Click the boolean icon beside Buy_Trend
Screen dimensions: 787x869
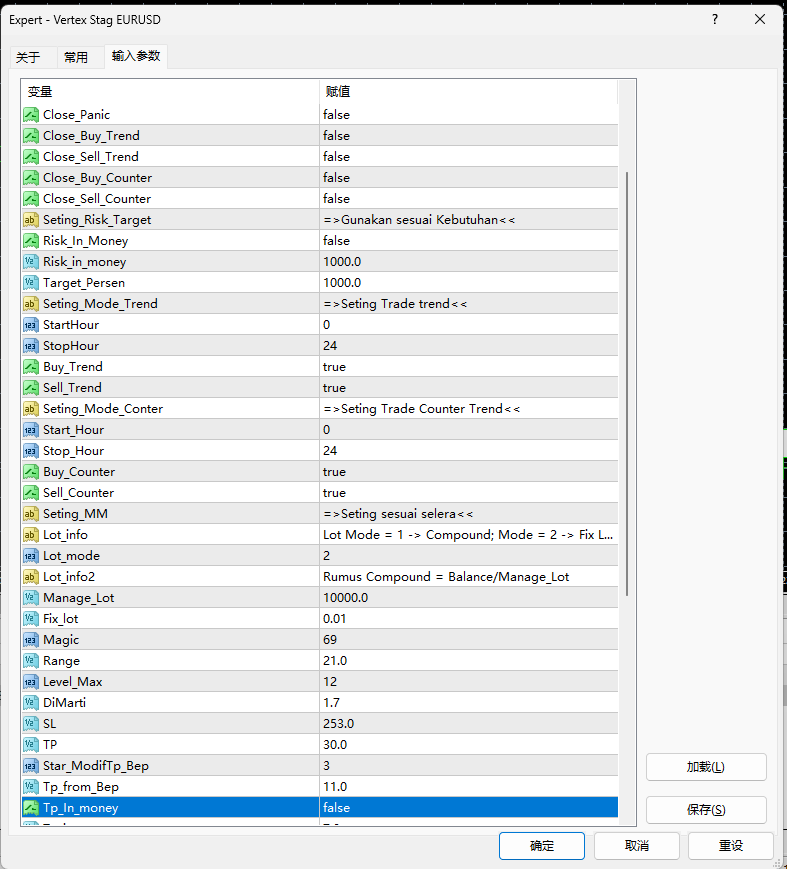31,367
